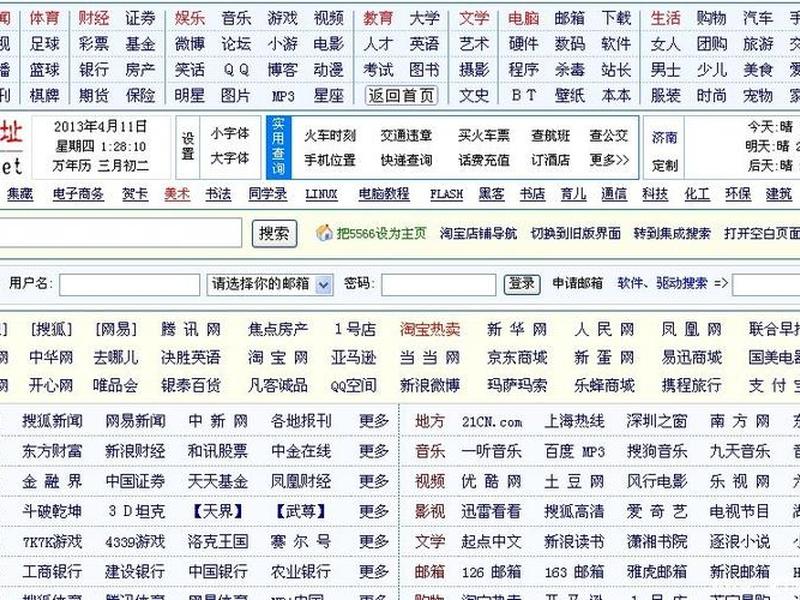Click the 交通违章 link
This screenshot has width=800, height=600.
407,136
